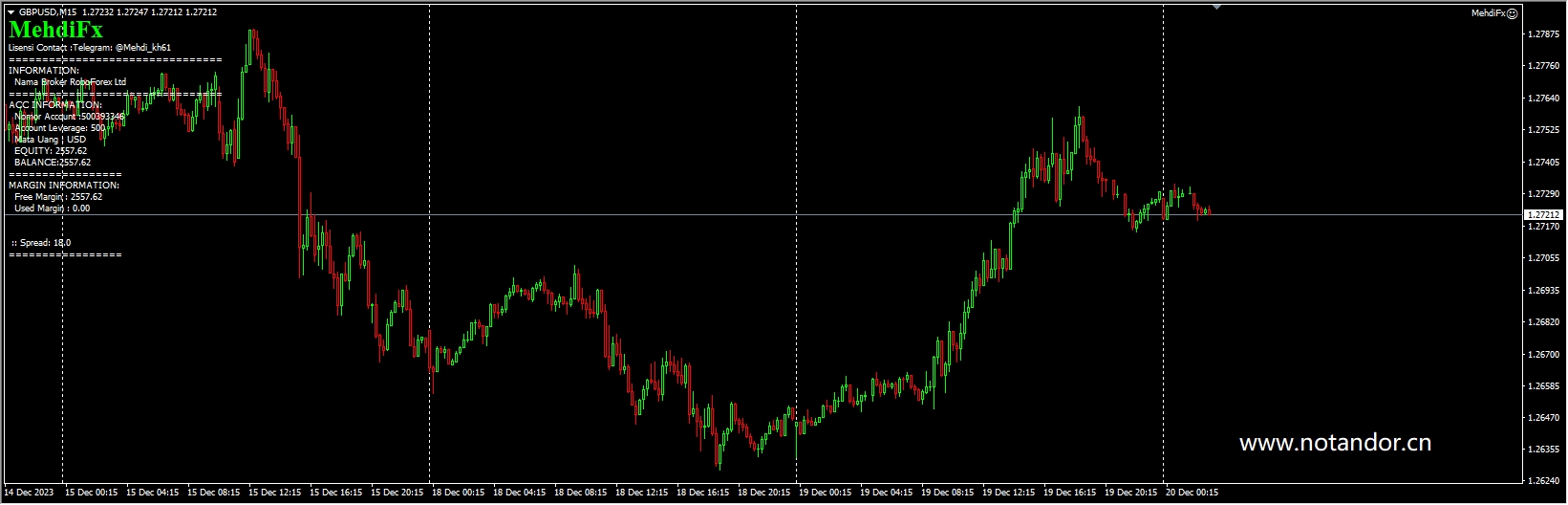
Task: Click the Telegram contact @Mehdi_kh61 line
Action: (90, 47)
